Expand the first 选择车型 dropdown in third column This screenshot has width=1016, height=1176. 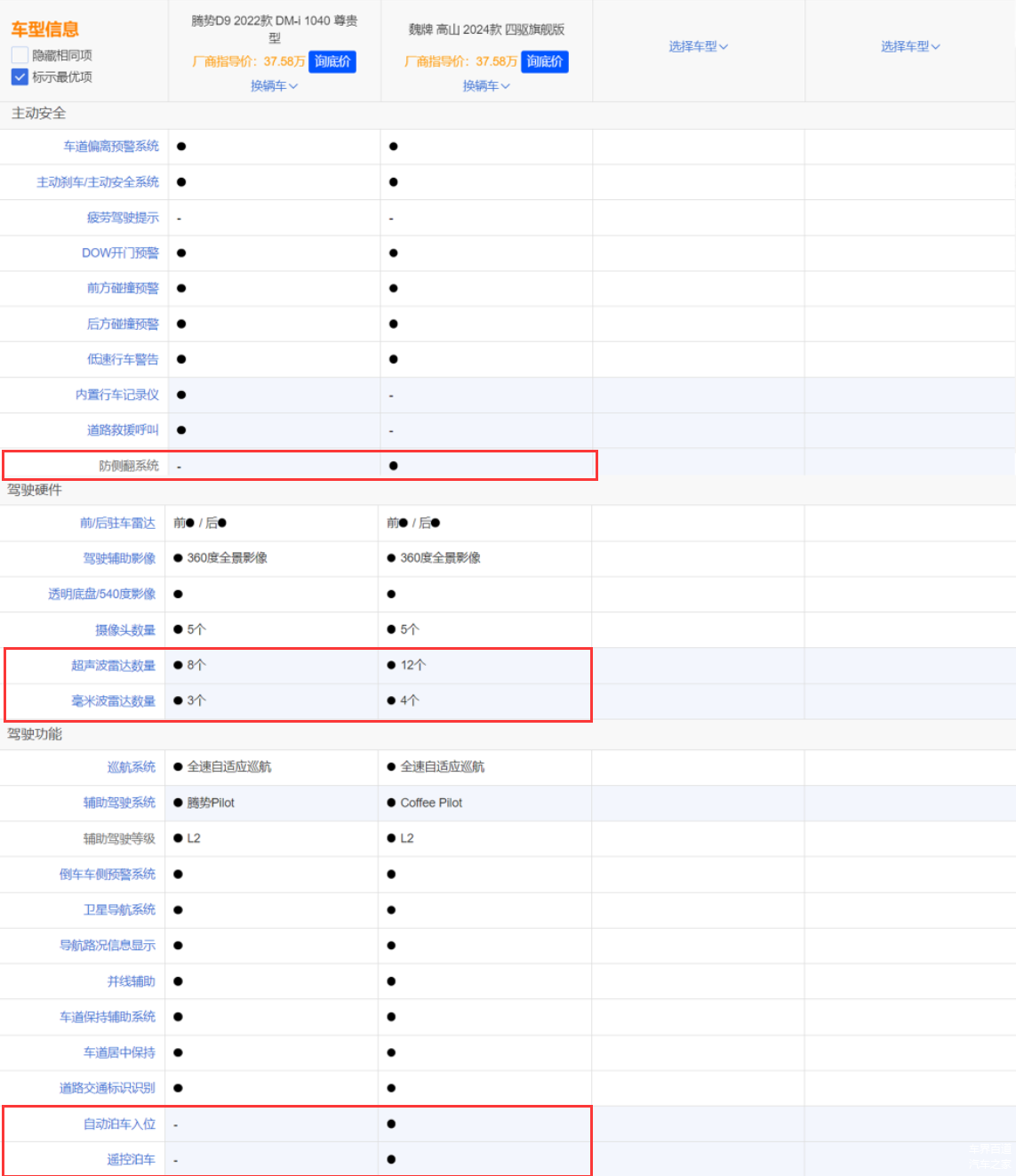(698, 46)
